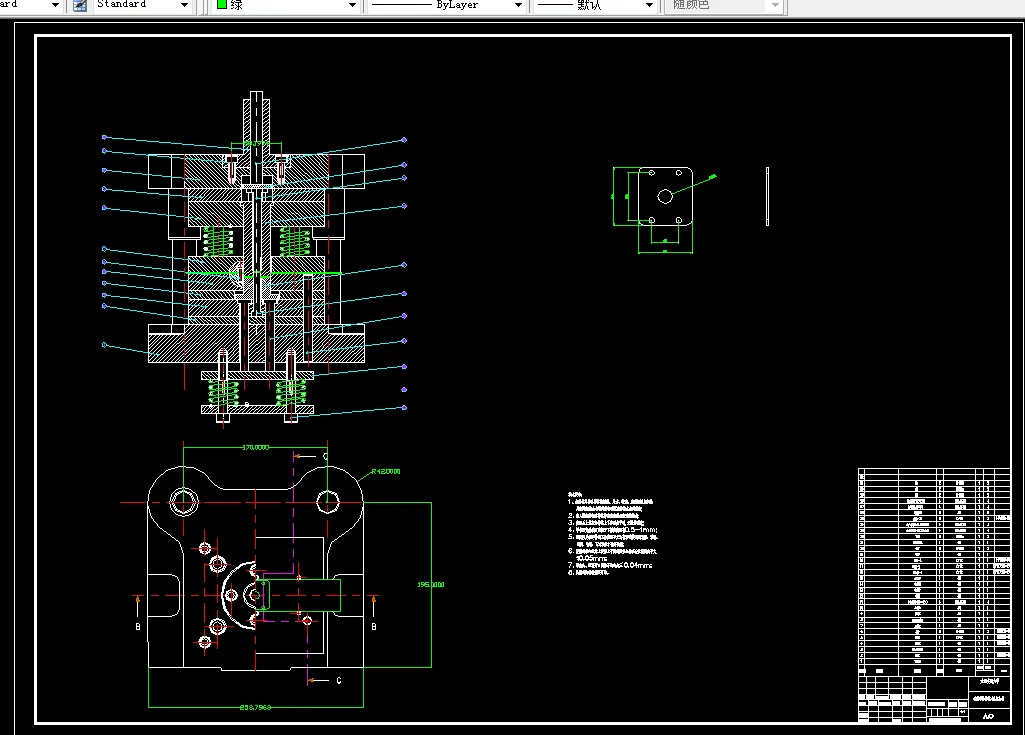
Task: Select the right B section label
Action: click(x=374, y=626)
